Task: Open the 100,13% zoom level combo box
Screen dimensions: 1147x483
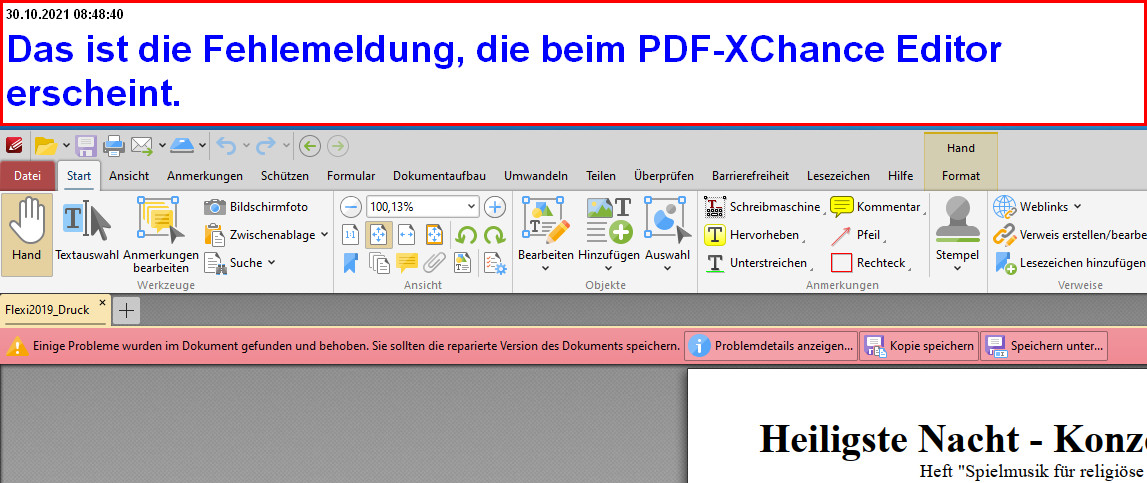Action: [422, 207]
